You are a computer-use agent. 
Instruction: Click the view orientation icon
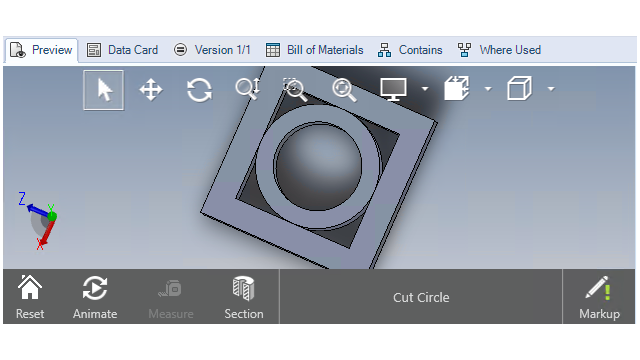(457, 88)
